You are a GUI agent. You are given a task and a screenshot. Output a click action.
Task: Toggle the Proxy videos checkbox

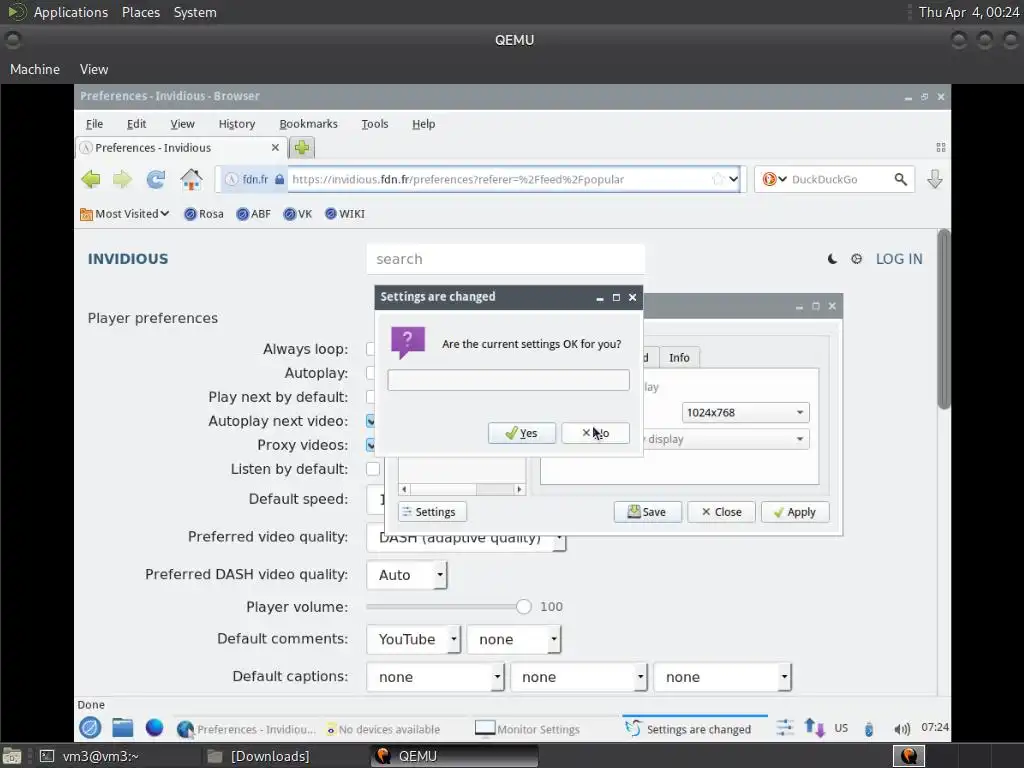tap(370, 445)
